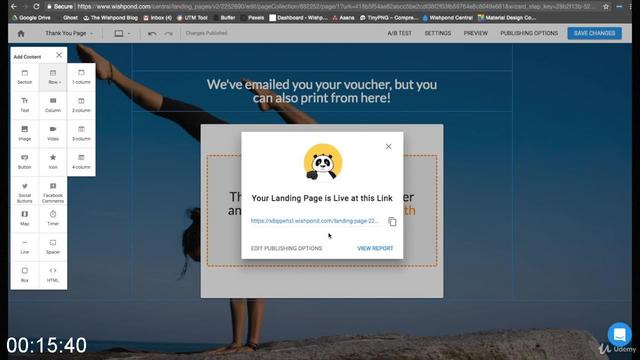Add a Text element

point(24,105)
